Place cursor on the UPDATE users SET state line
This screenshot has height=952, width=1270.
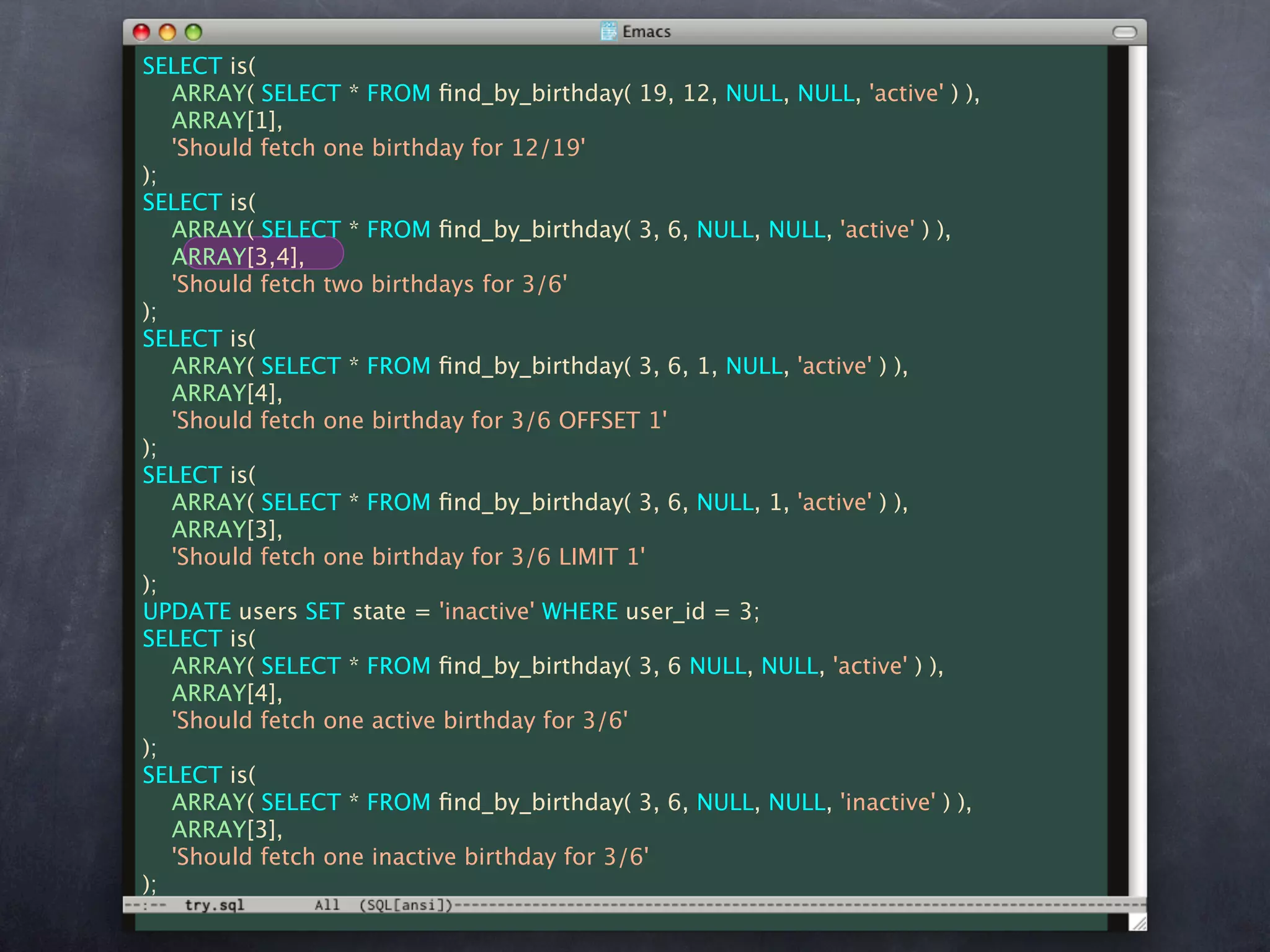(x=451, y=611)
